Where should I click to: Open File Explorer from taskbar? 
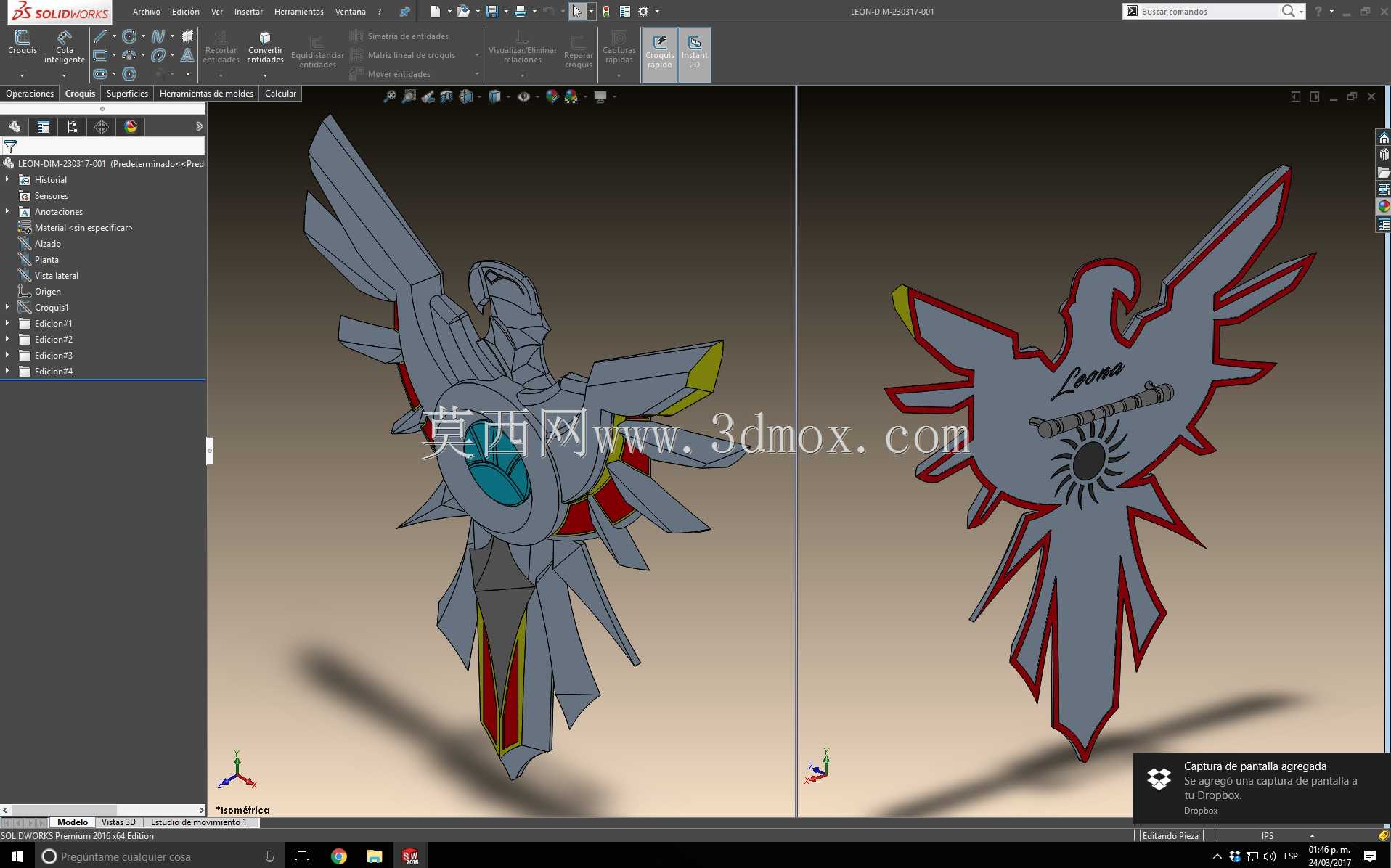374,856
